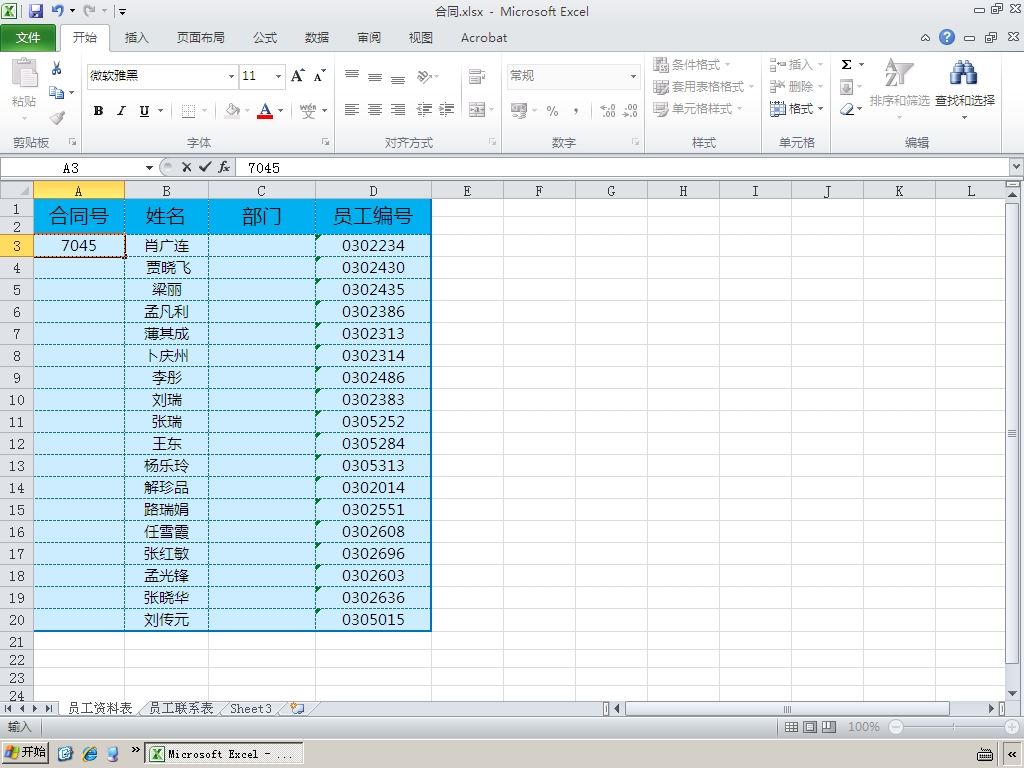The width and height of the screenshot is (1024, 768).
Task: Click the Fill Color paint bucket icon
Action: coord(232,110)
